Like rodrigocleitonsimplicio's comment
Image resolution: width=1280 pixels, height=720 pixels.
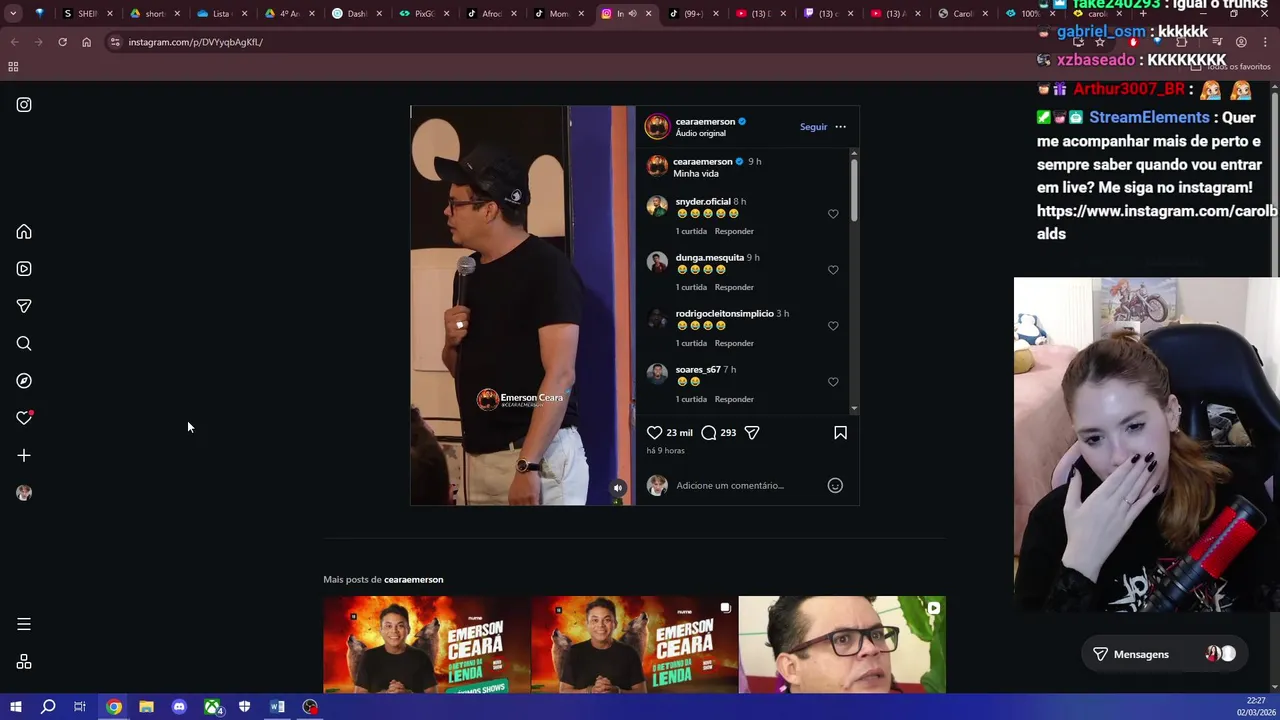pyautogui.click(x=833, y=326)
